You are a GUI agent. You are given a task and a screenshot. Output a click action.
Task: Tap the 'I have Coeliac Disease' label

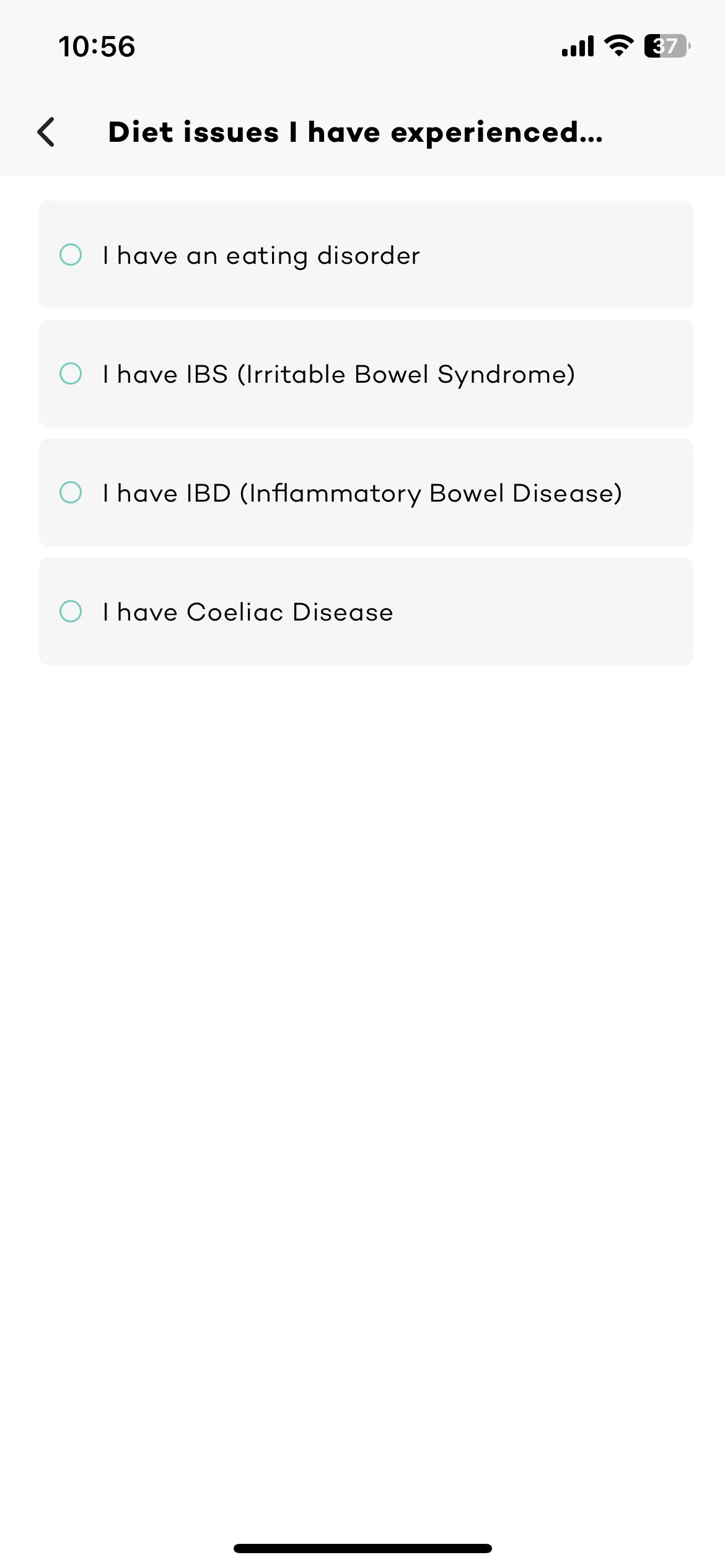[248, 612]
